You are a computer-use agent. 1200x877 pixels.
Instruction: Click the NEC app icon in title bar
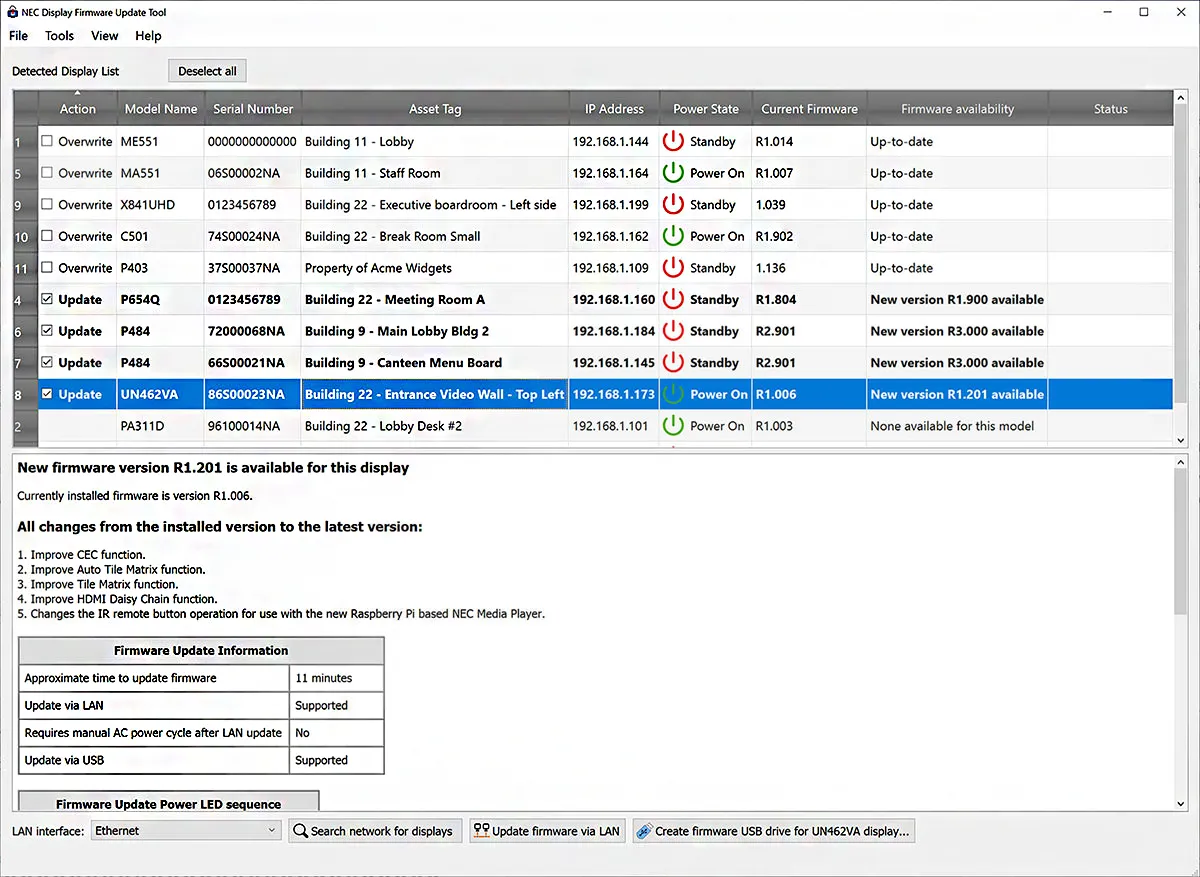tap(14, 12)
